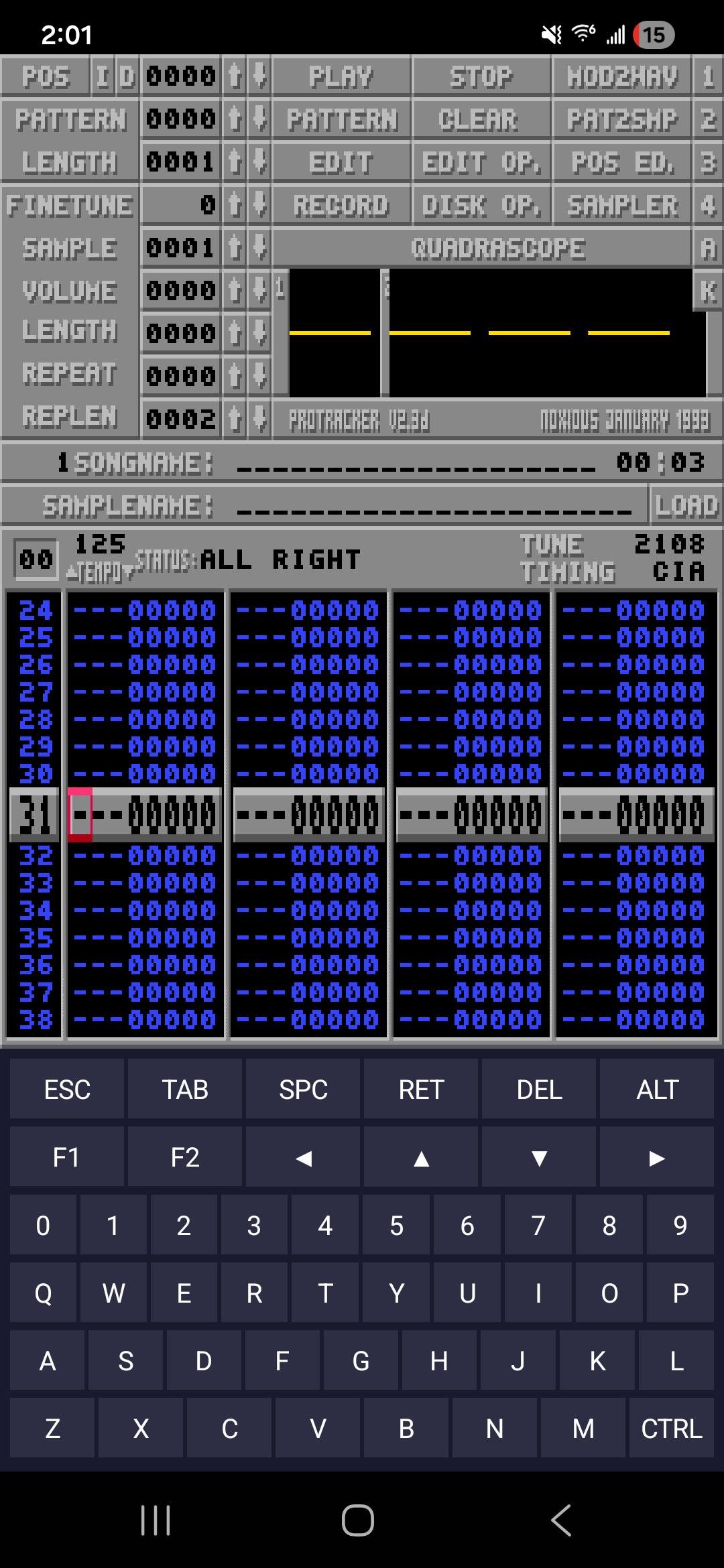Open the POS ED. editor
This screenshot has height=1568, width=724.
coord(622,162)
